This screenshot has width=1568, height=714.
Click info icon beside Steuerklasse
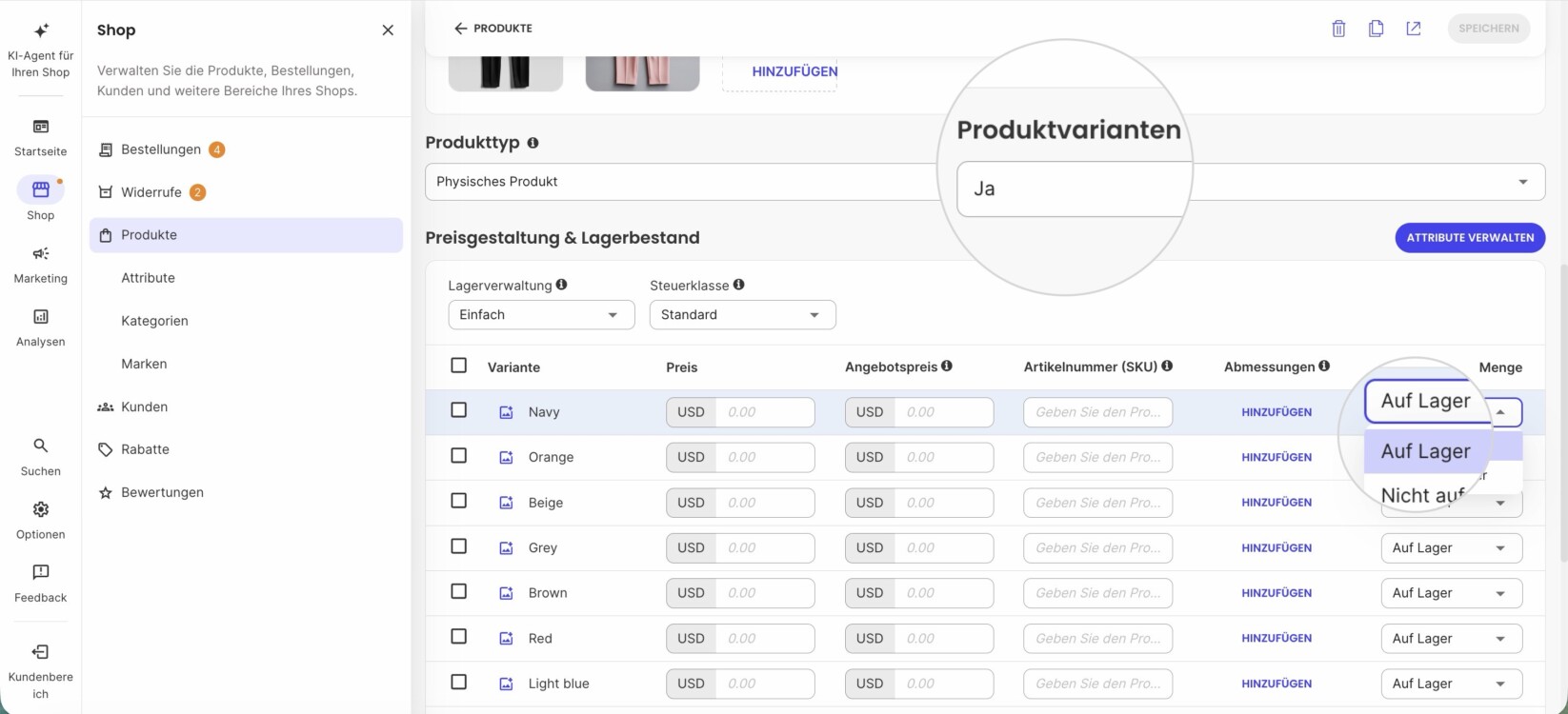738,285
